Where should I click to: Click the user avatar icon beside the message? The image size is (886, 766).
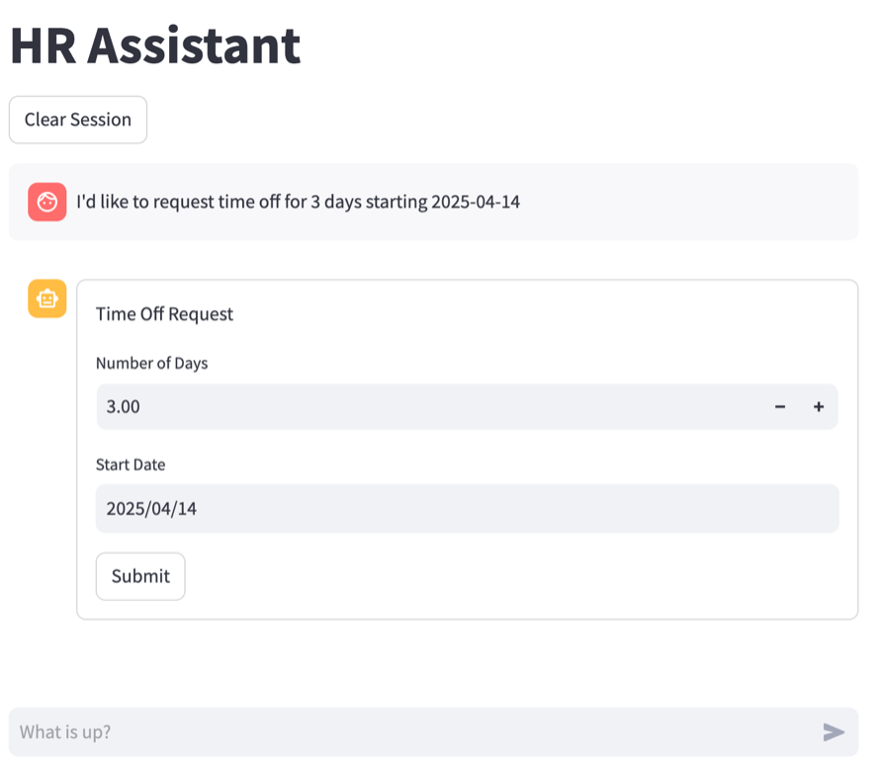pyautogui.click(x=46, y=201)
